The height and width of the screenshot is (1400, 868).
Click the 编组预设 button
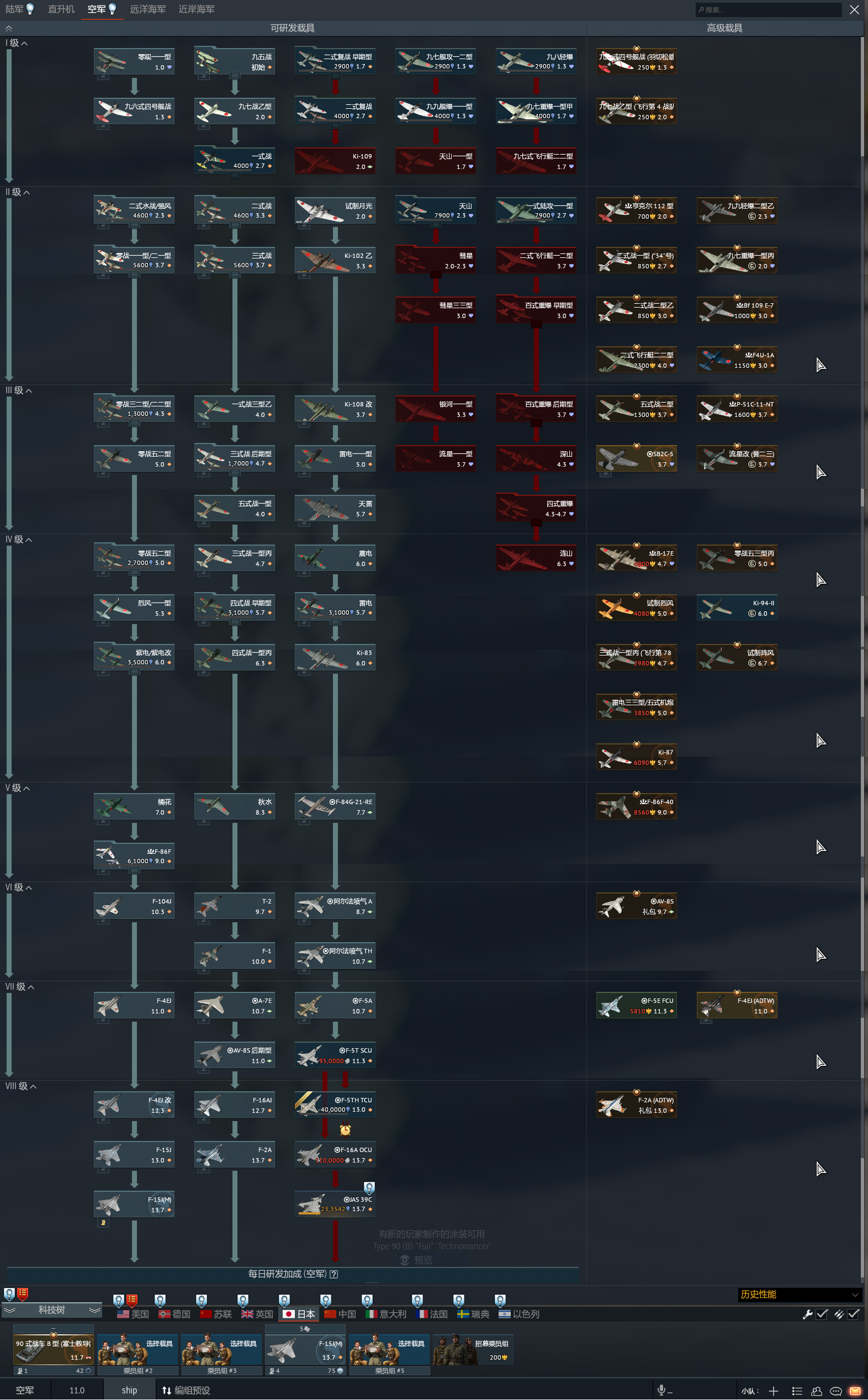(x=186, y=1390)
